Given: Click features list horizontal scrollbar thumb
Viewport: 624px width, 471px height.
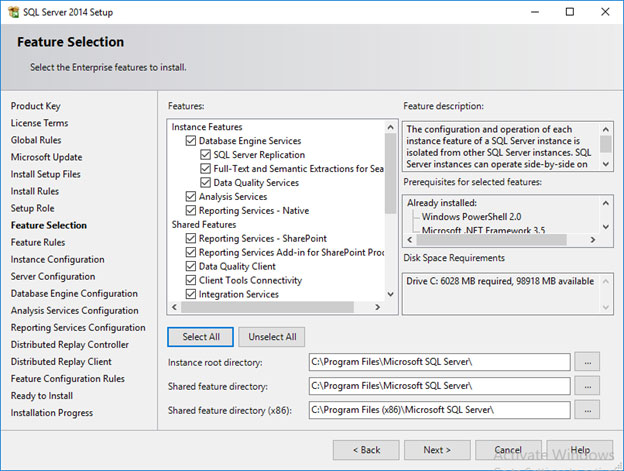Looking at the screenshot, I should click(267, 307).
